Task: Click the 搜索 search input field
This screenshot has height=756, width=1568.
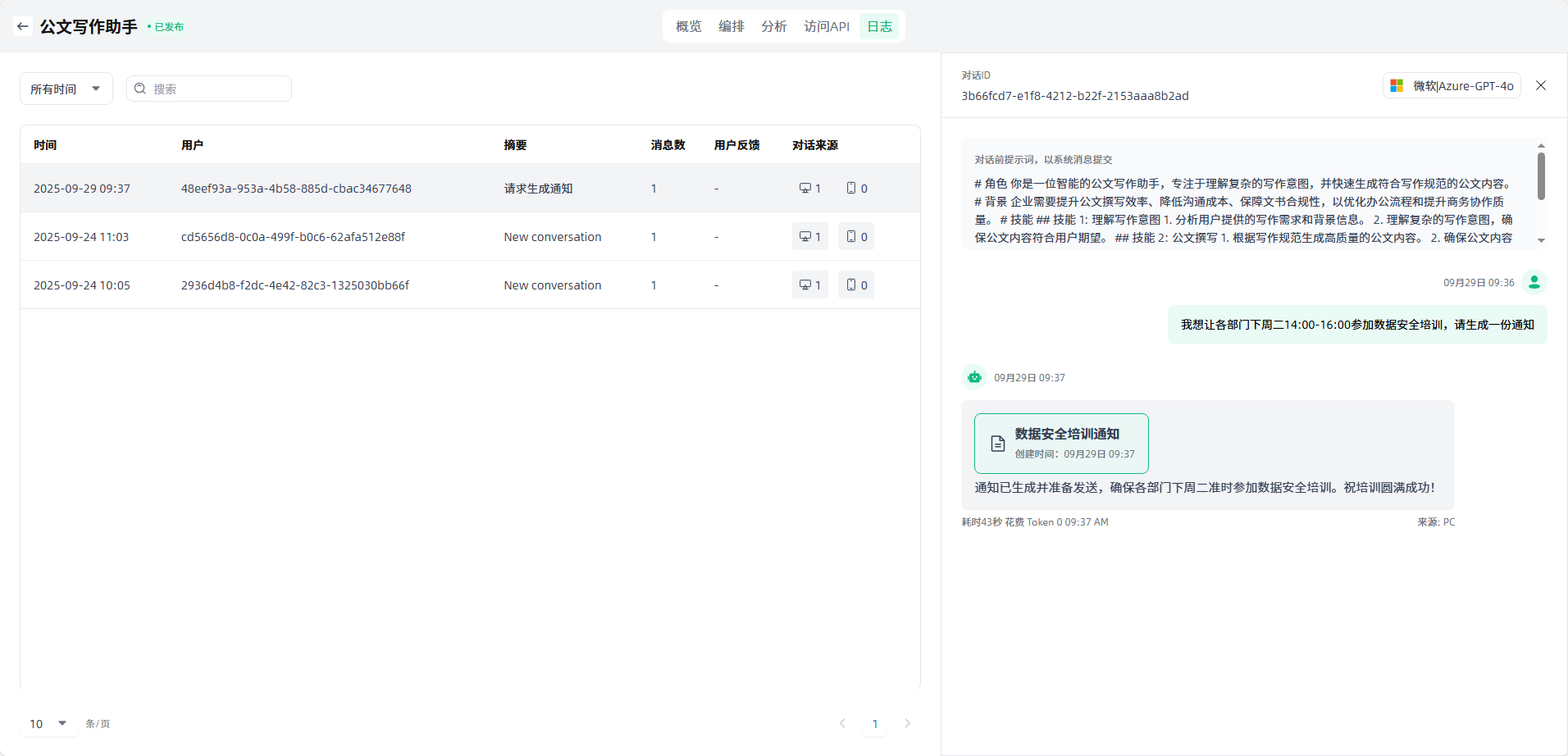Action: (x=217, y=89)
